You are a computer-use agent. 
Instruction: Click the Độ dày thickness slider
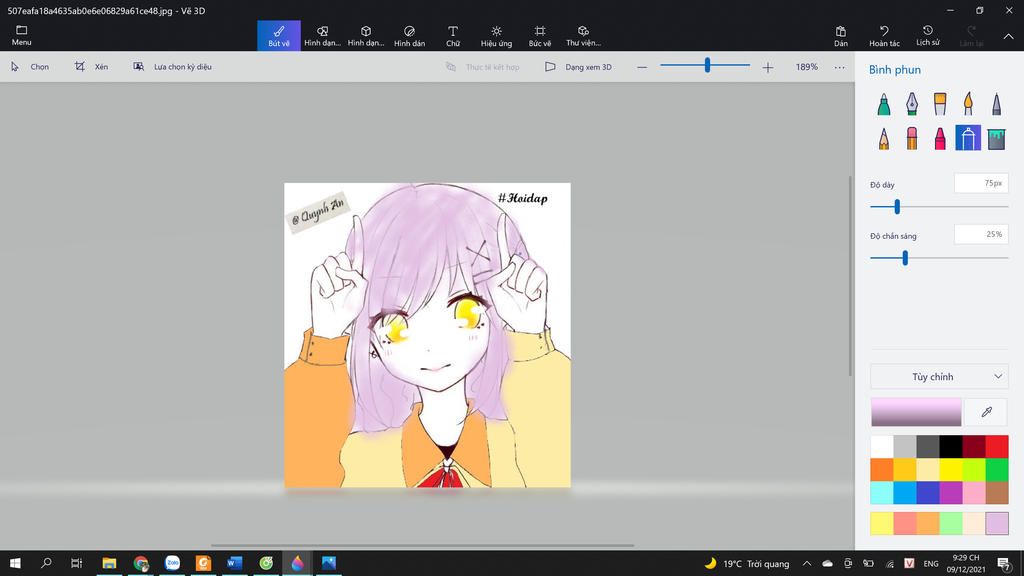(939, 206)
